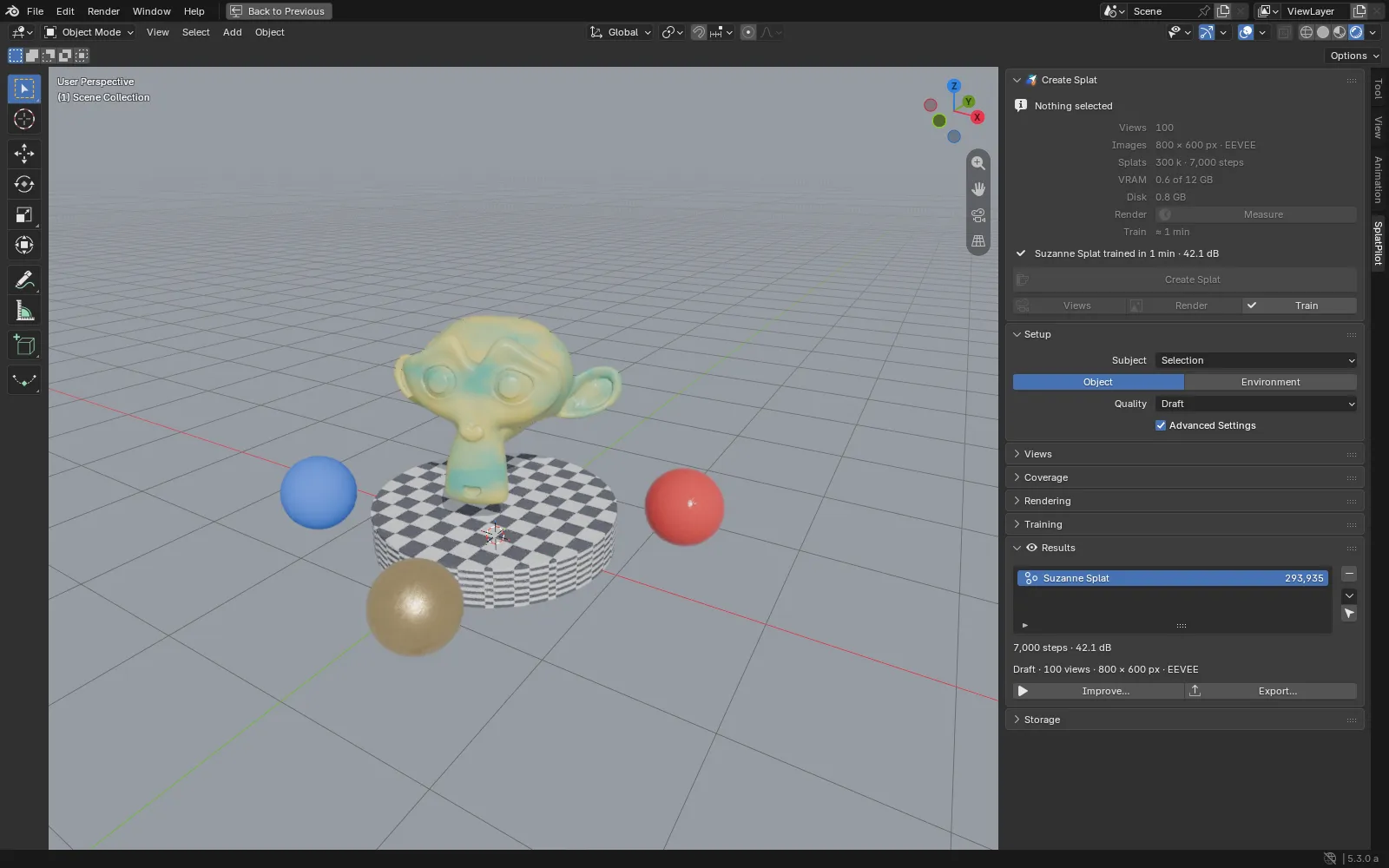Select the Rotate tool
The height and width of the screenshot is (868, 1389).
tap(24, 184)
